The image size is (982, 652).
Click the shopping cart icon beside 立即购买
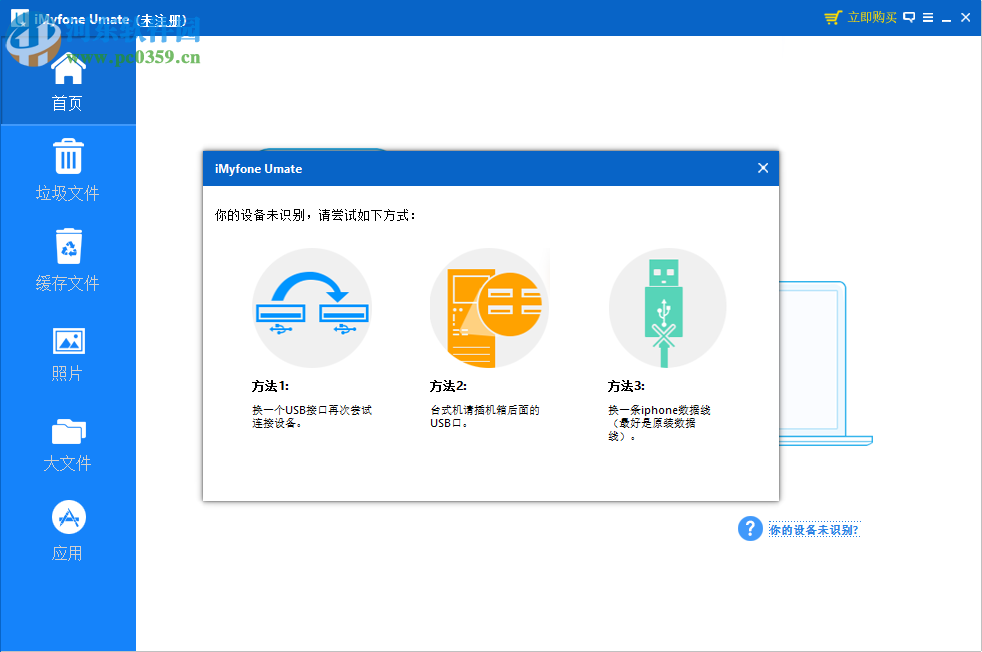(831, 17)
